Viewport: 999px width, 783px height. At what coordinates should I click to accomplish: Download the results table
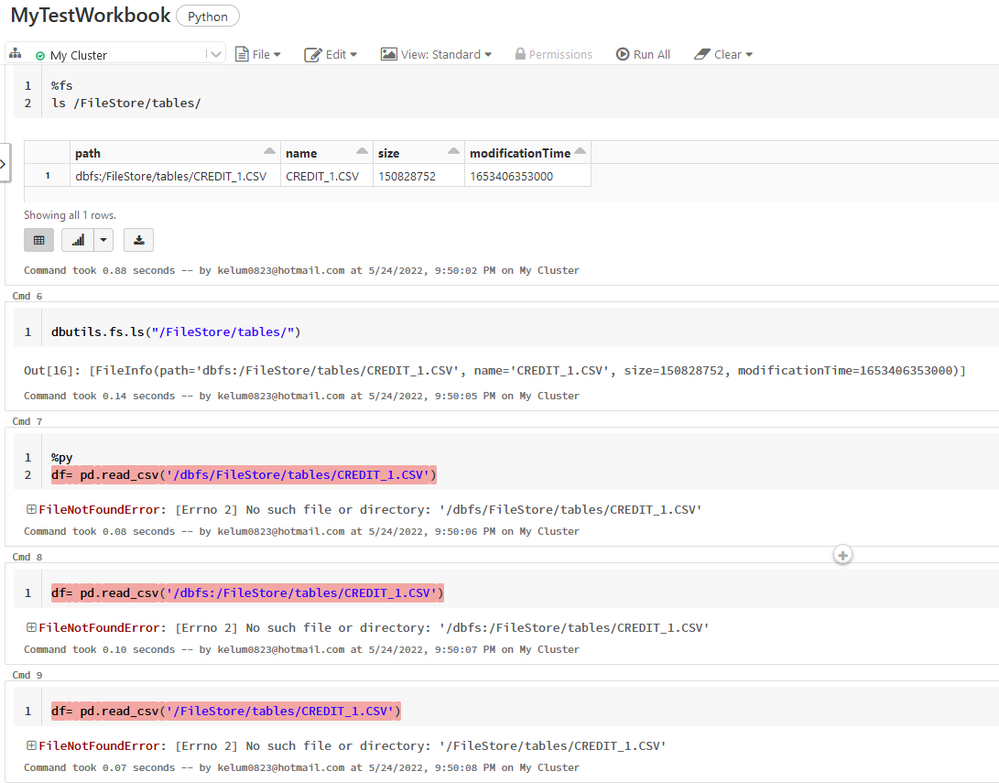[x=139, y=240]
